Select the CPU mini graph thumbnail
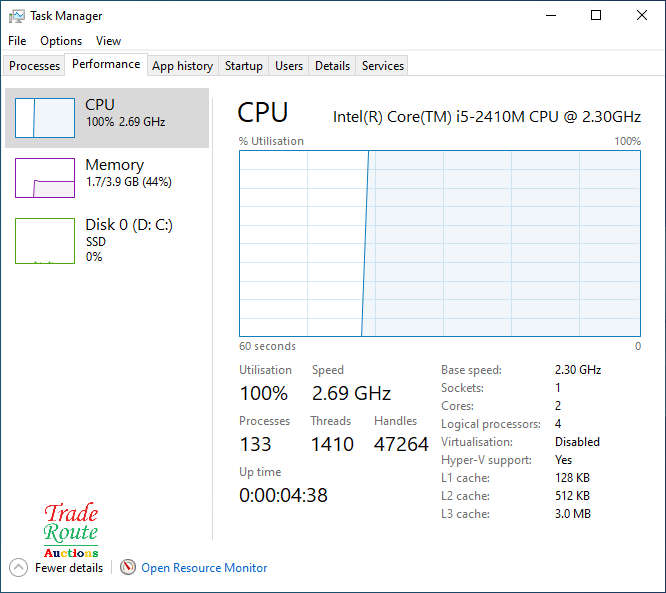This screenshot has height=593, width=666. pos(45,118)
